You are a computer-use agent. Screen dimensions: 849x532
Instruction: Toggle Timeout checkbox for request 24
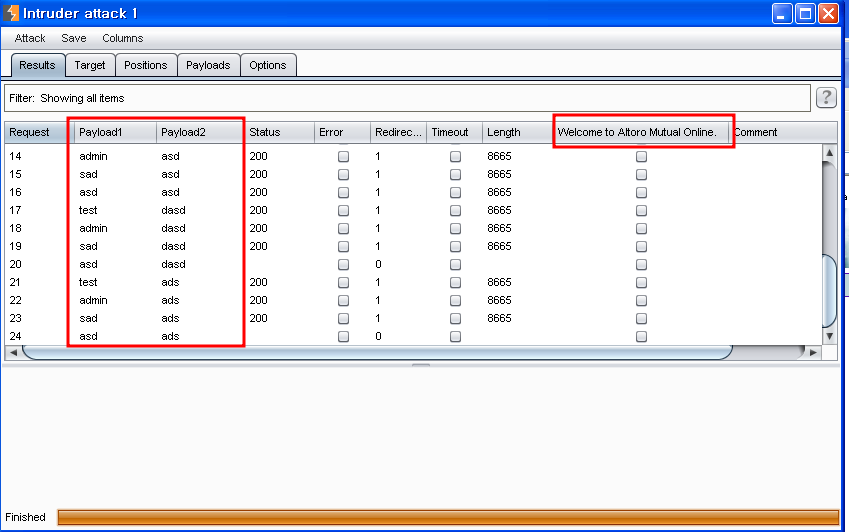point(455,337)
